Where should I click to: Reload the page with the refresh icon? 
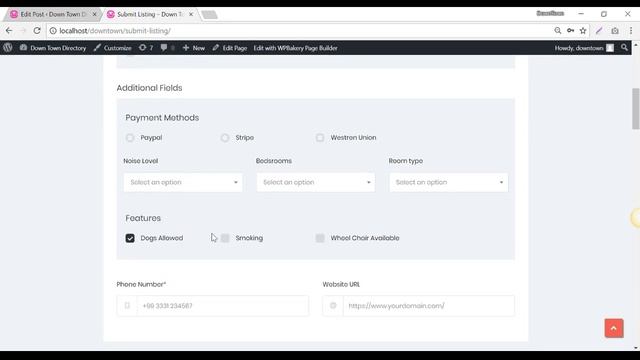(37, 31)
